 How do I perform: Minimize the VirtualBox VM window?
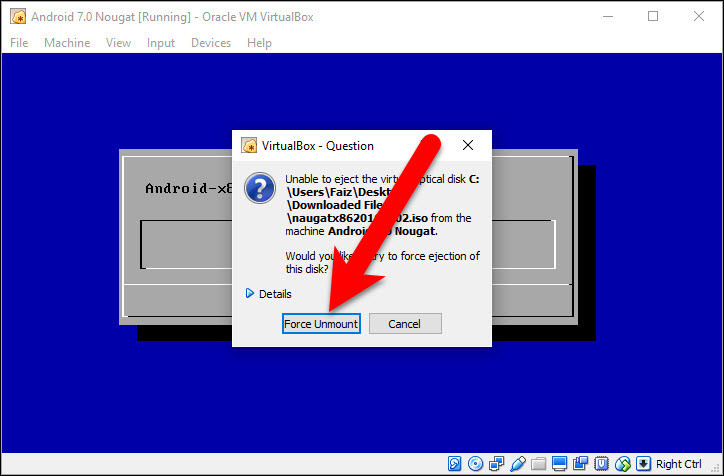pos(608,17)
